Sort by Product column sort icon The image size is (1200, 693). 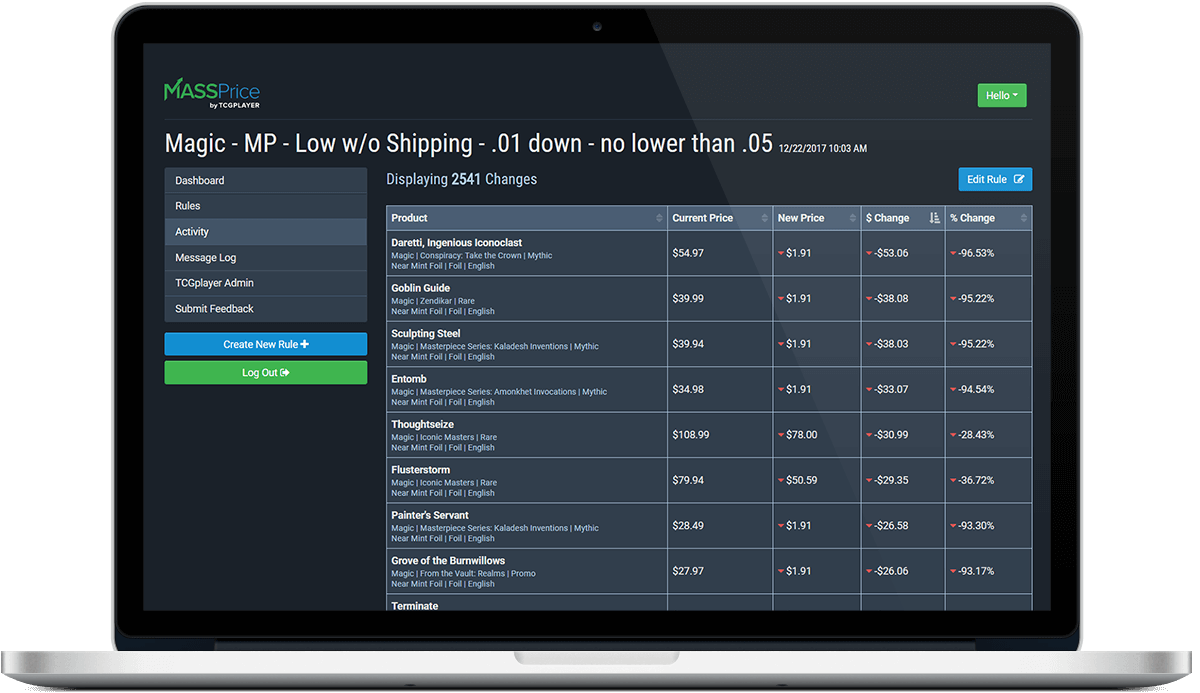click(x=659, y=218)
